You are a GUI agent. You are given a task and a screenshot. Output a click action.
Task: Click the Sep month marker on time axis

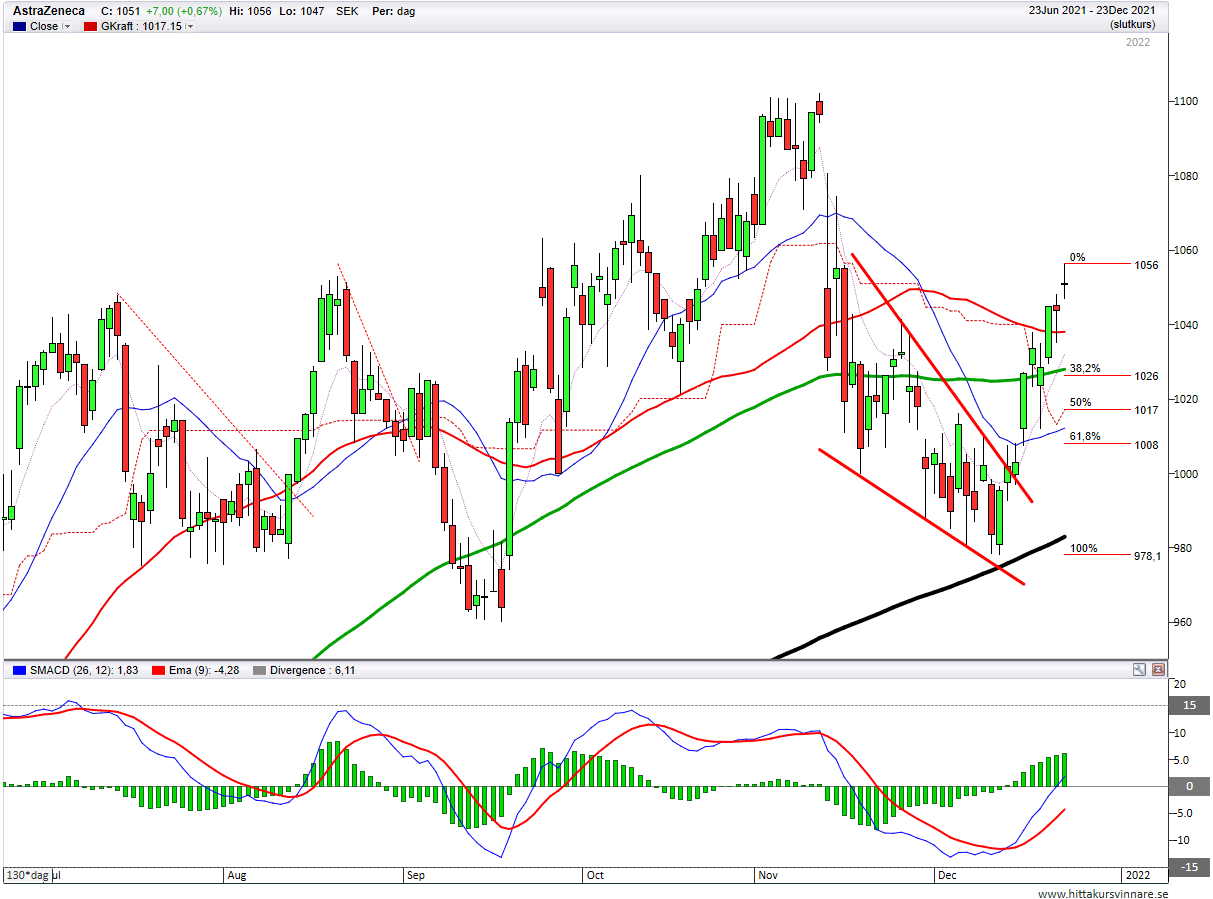[x=415, y=874]
